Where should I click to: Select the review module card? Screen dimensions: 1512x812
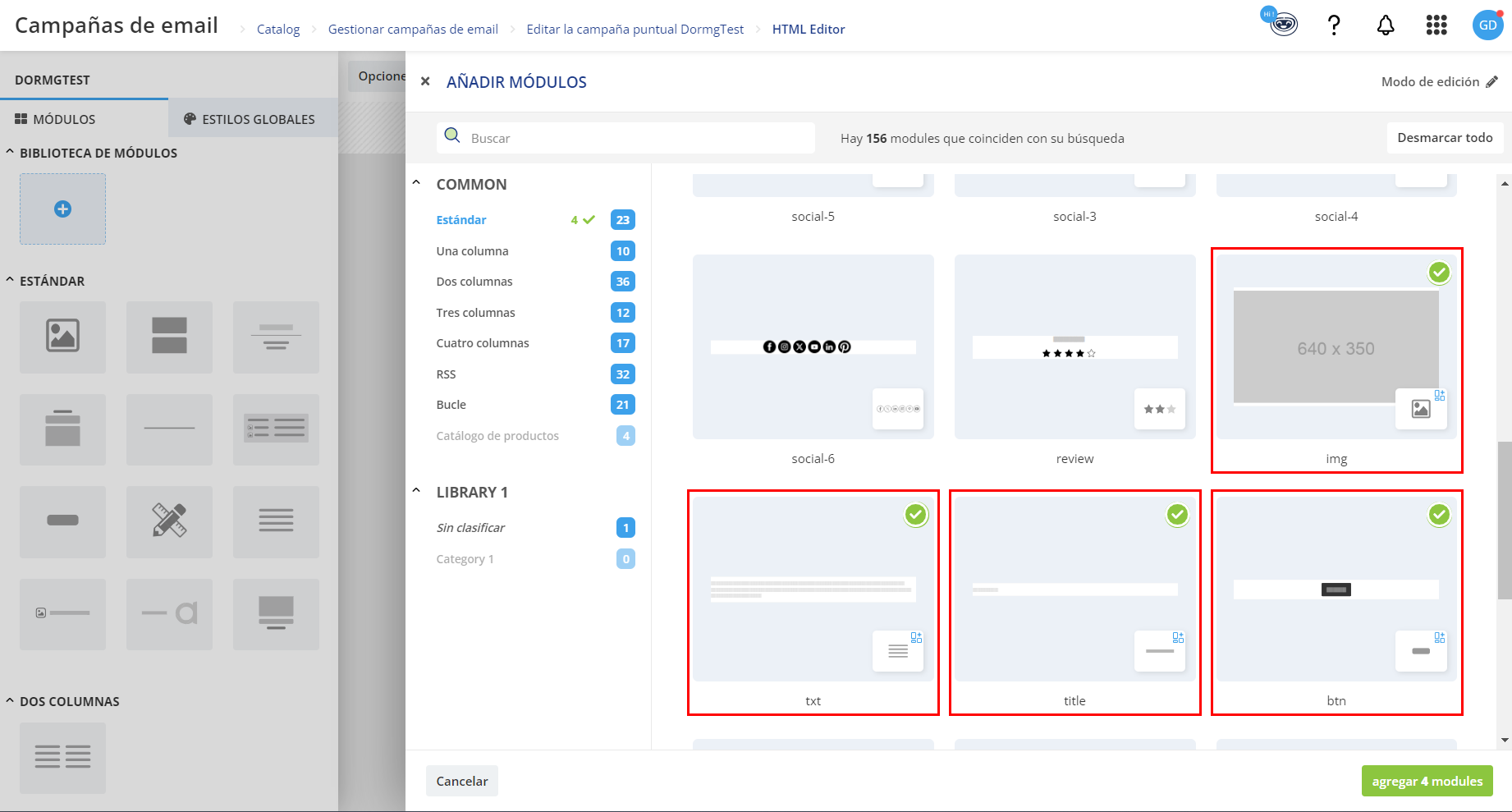1074,346
